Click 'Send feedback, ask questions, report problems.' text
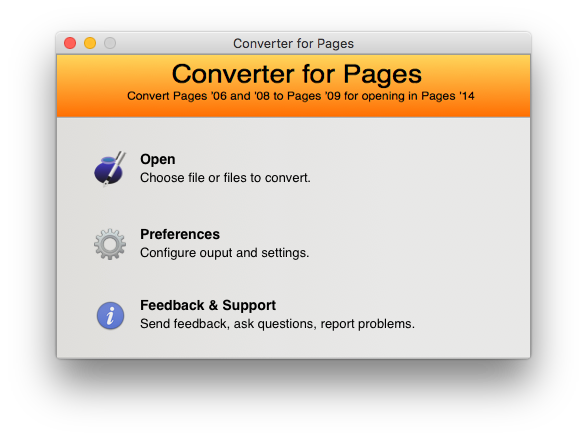This screenshot has height=439, width=587. 277,324
